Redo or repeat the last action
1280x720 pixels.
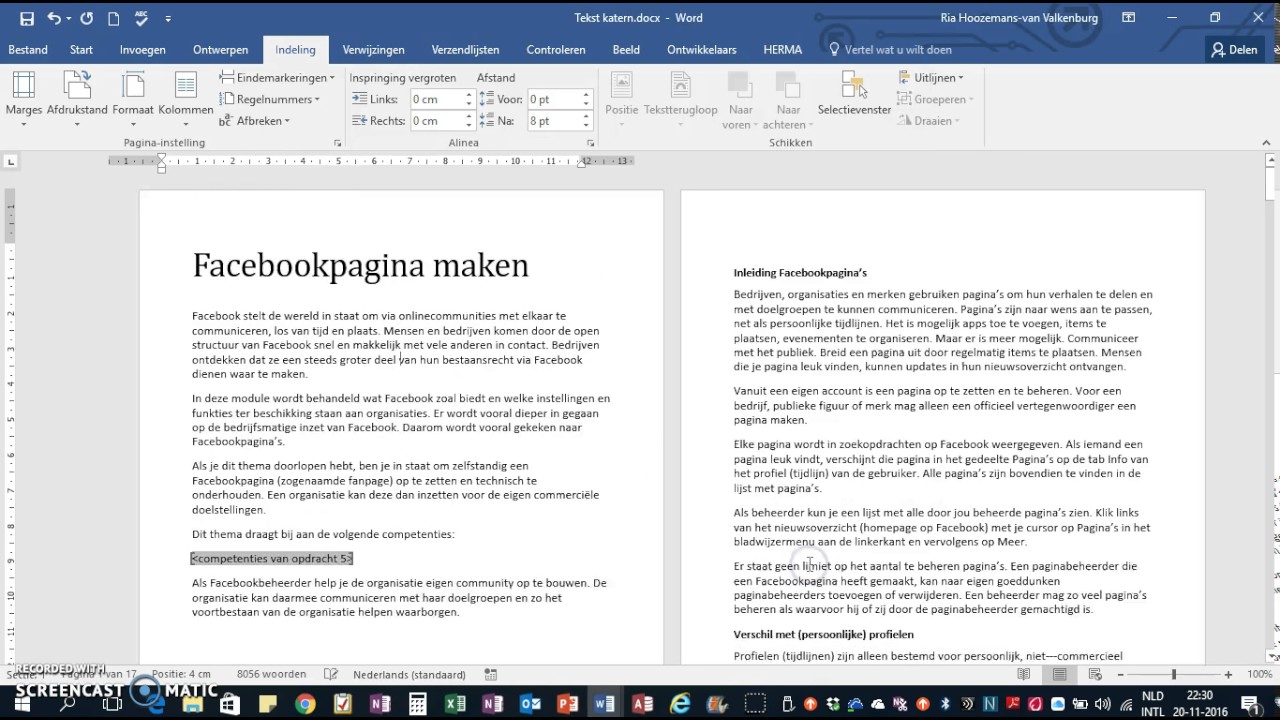coord(86,18)
